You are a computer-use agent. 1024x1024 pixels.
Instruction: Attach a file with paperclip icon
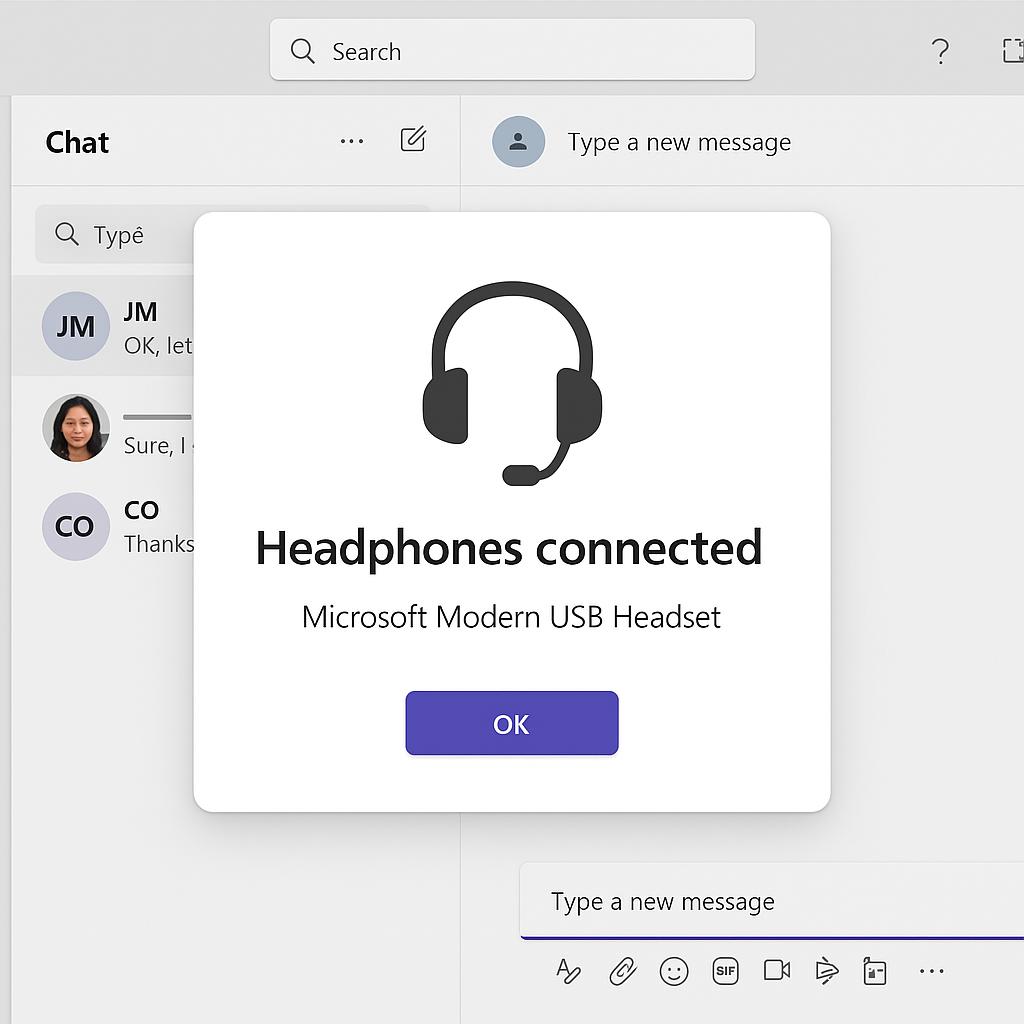(x=623, y=971)
